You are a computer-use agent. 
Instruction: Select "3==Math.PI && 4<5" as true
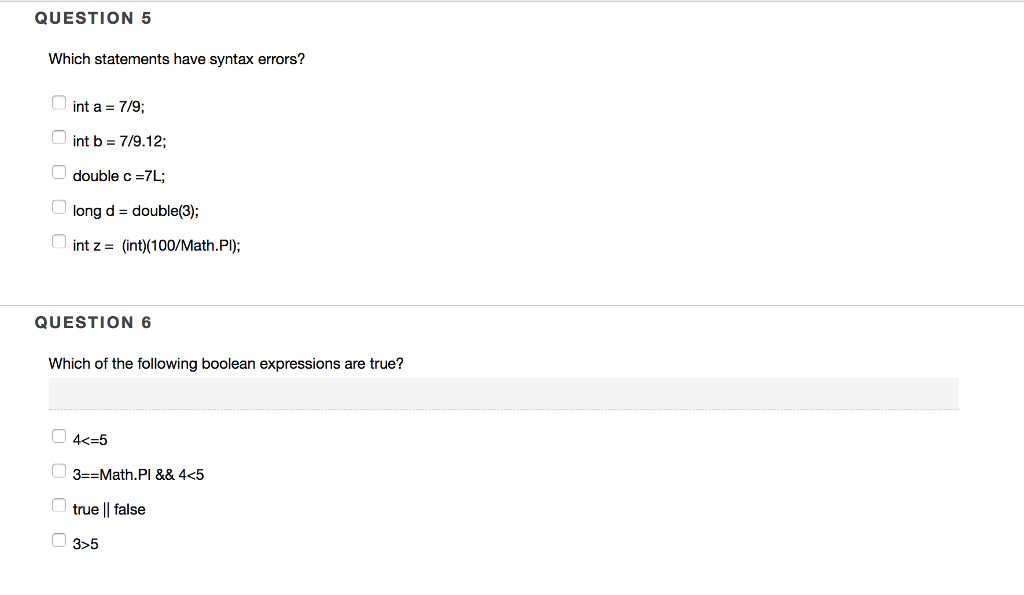tap(59, 470)
